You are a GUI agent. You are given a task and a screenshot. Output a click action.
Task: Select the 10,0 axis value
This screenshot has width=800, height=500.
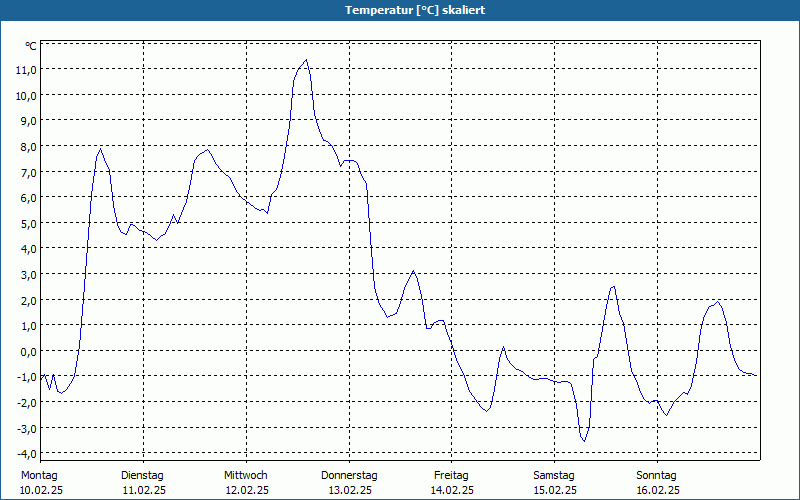pos(26,95)
